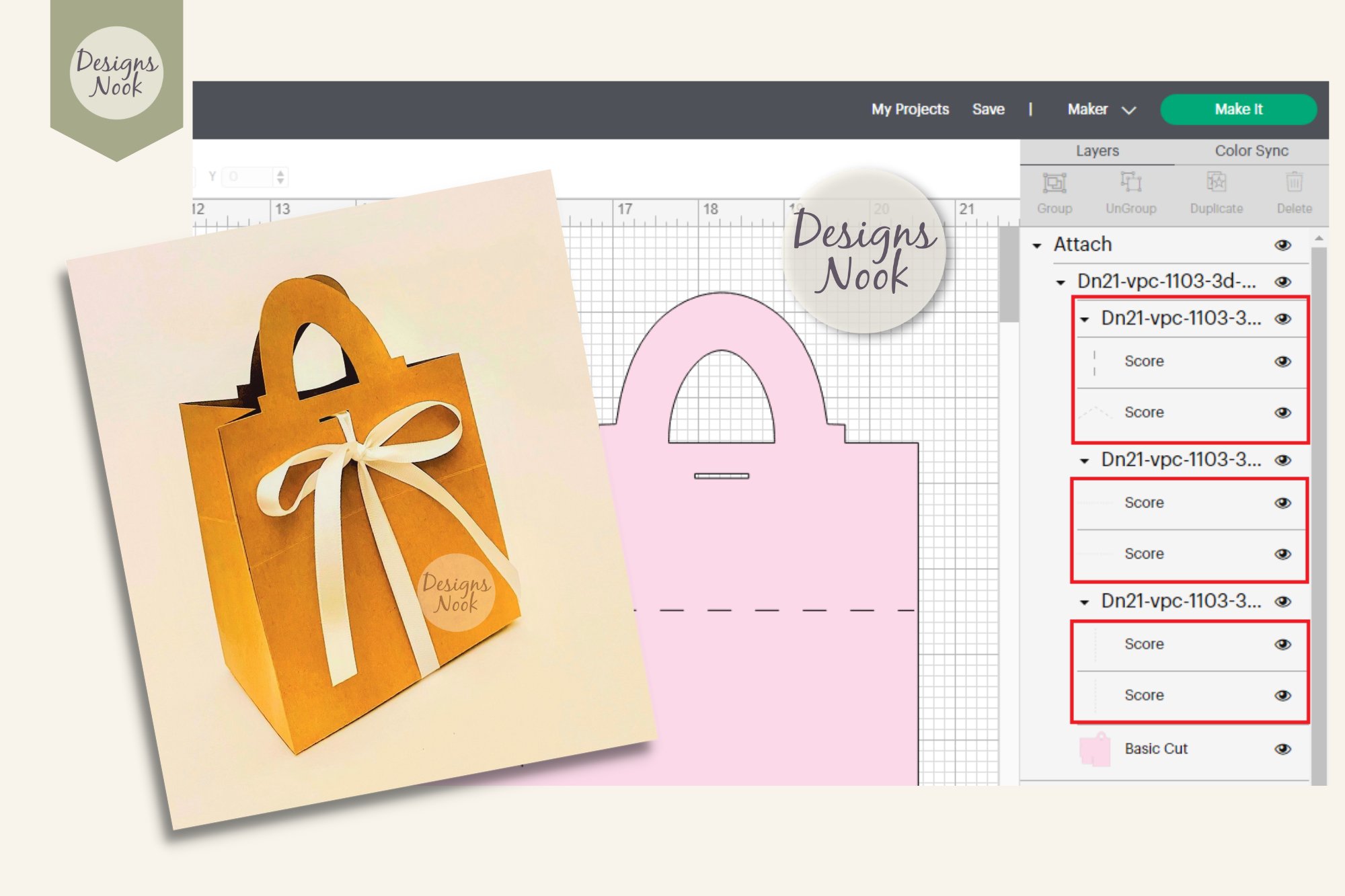
Task: Collapse the Attach group arrow
Action: point(1037,246)
